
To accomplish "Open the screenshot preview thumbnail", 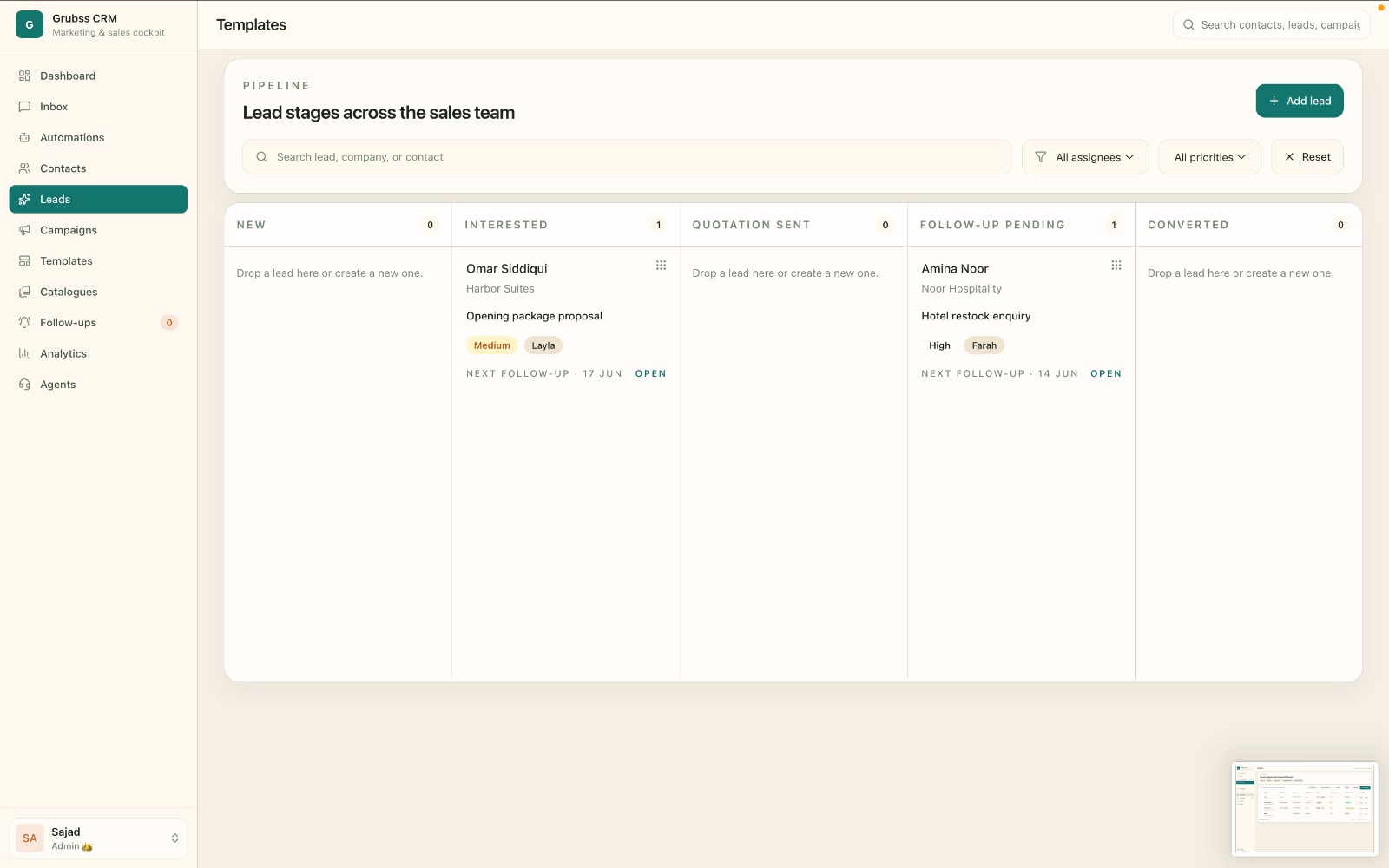I will point(1304,809).
